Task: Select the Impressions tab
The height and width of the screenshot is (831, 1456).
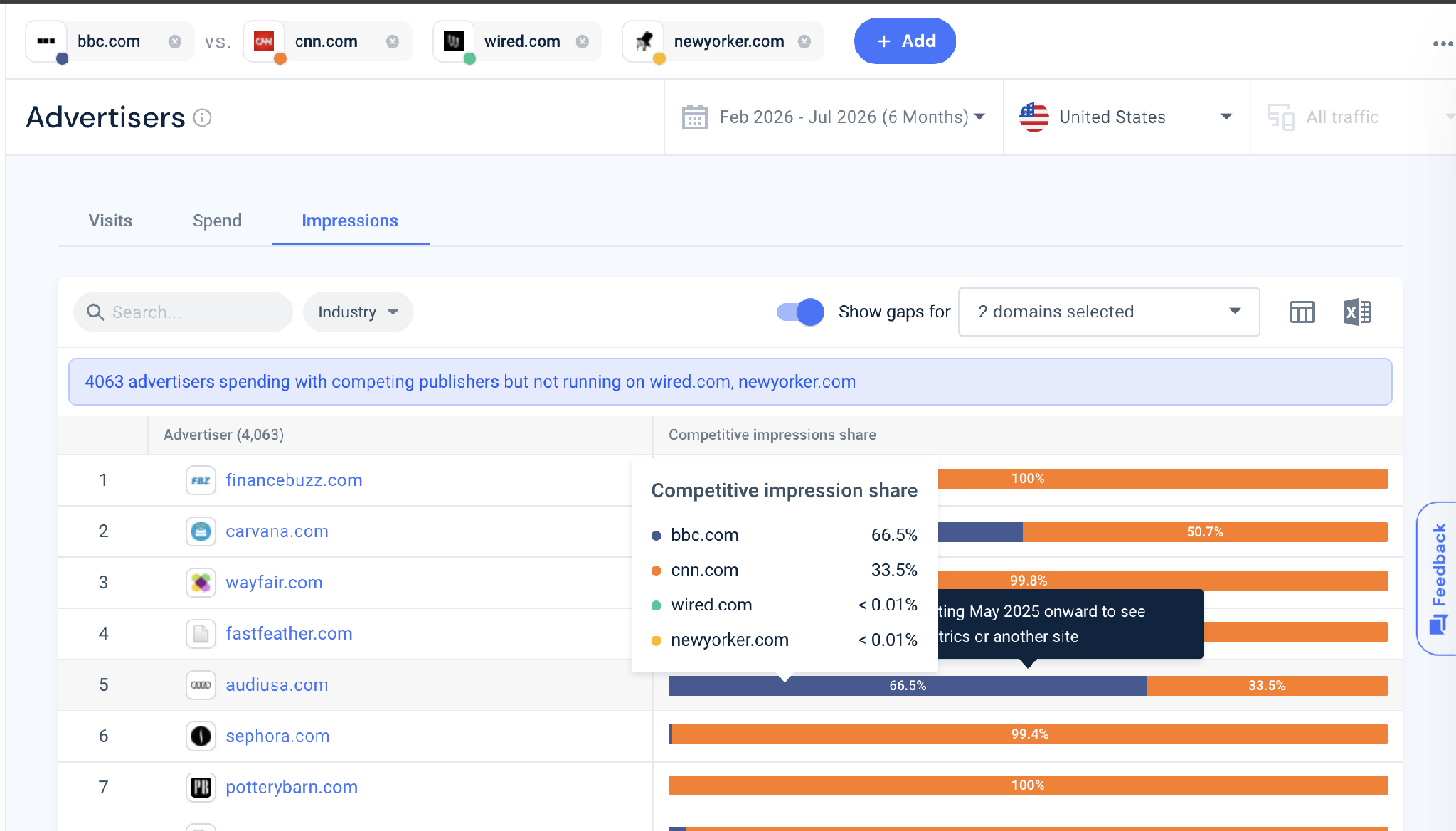Action: (x=350, y=221)
